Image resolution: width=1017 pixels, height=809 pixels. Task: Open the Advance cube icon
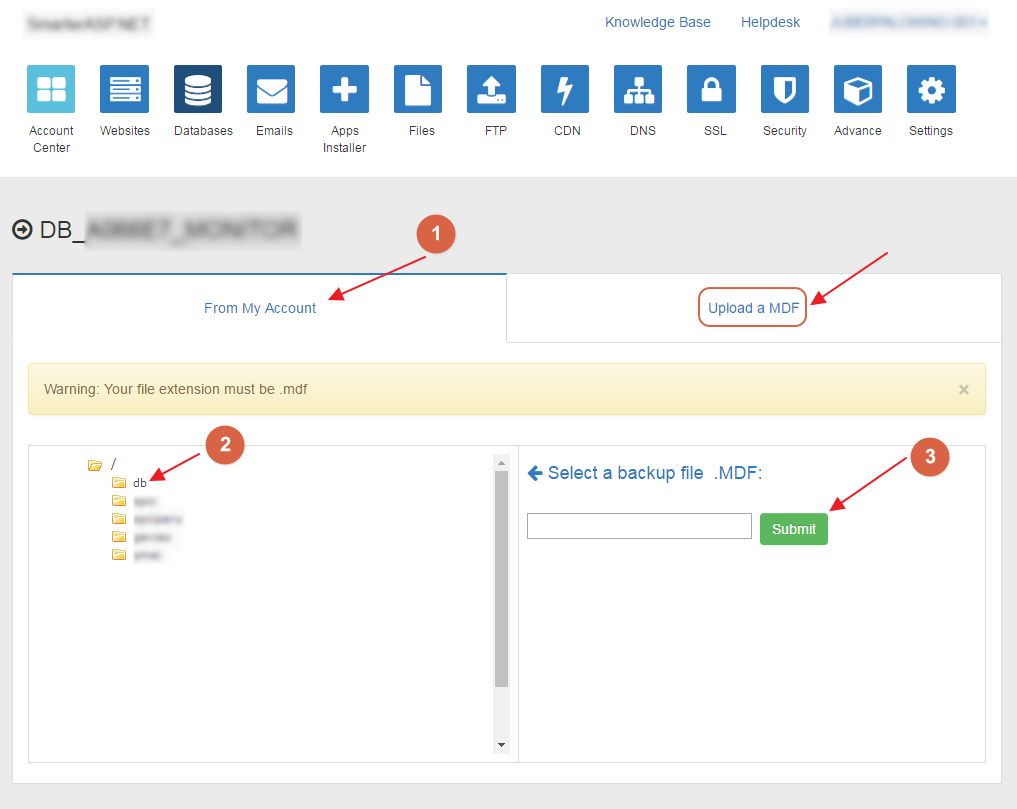coord(858,89)
